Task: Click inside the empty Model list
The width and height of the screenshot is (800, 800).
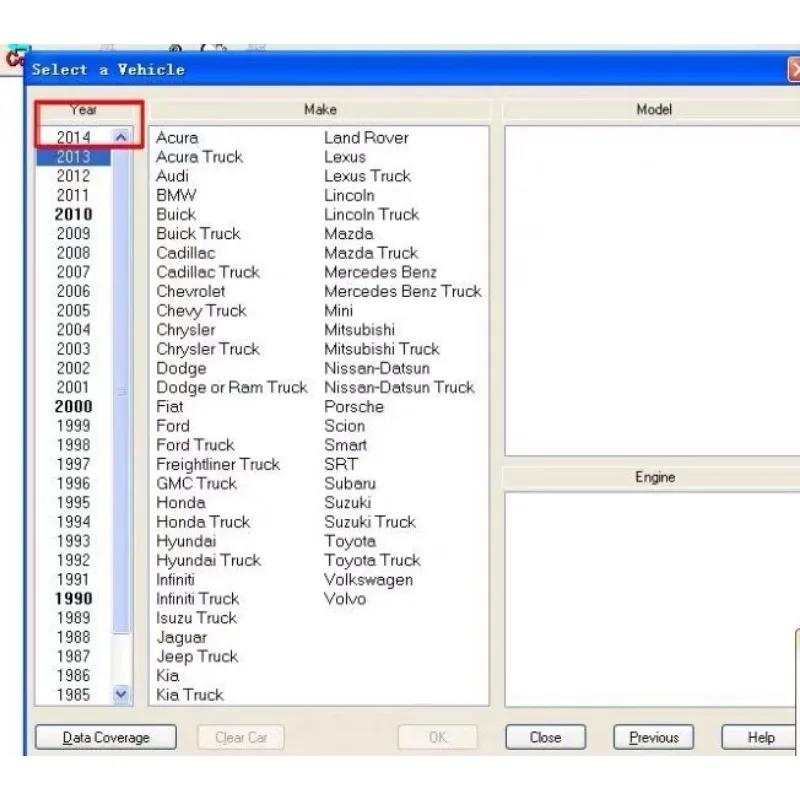Action: (x=652, y=291)
